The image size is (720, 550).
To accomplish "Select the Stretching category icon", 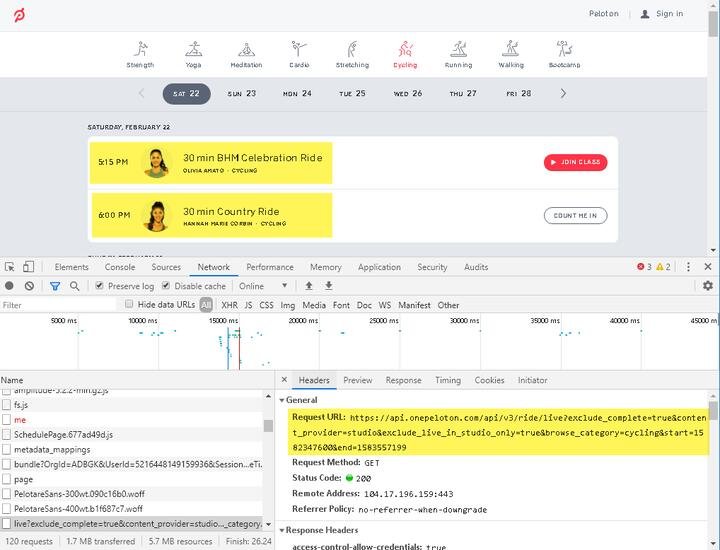I will 352,49.
